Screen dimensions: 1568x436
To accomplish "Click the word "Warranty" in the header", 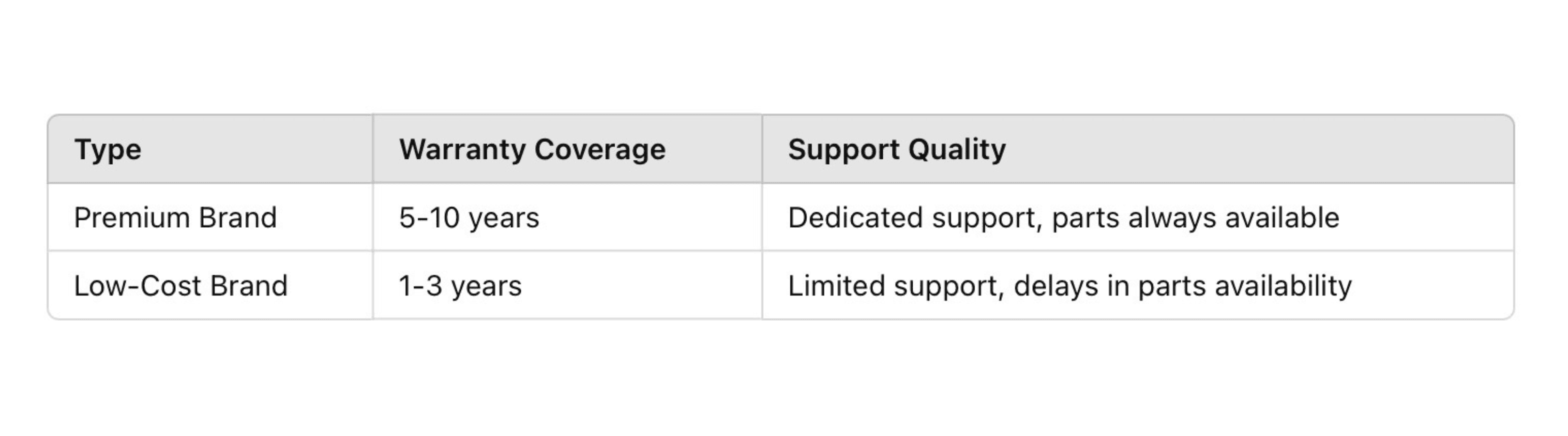I will 462,149.
